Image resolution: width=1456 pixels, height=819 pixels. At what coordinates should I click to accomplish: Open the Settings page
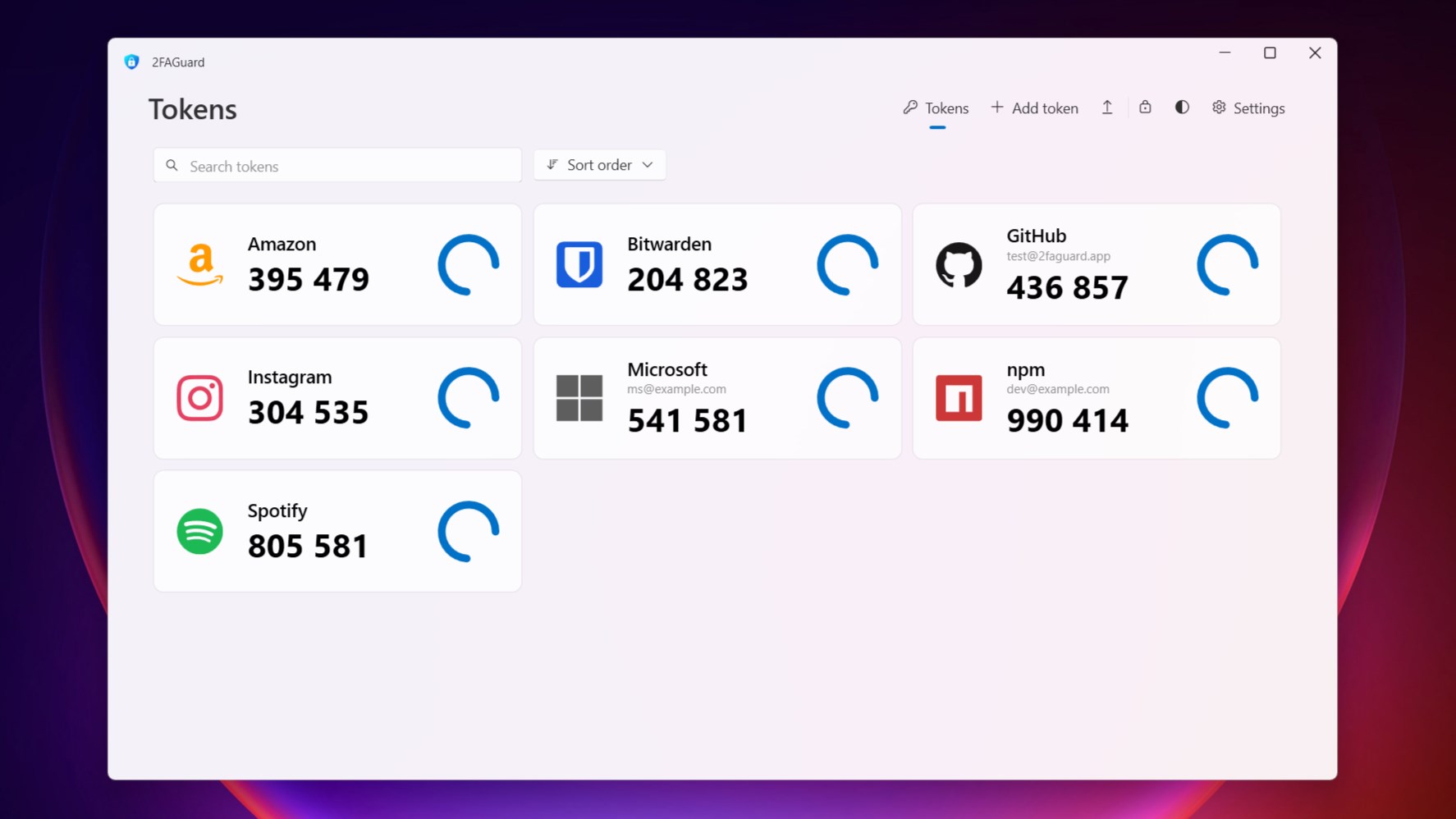(x=1248, y=108)
